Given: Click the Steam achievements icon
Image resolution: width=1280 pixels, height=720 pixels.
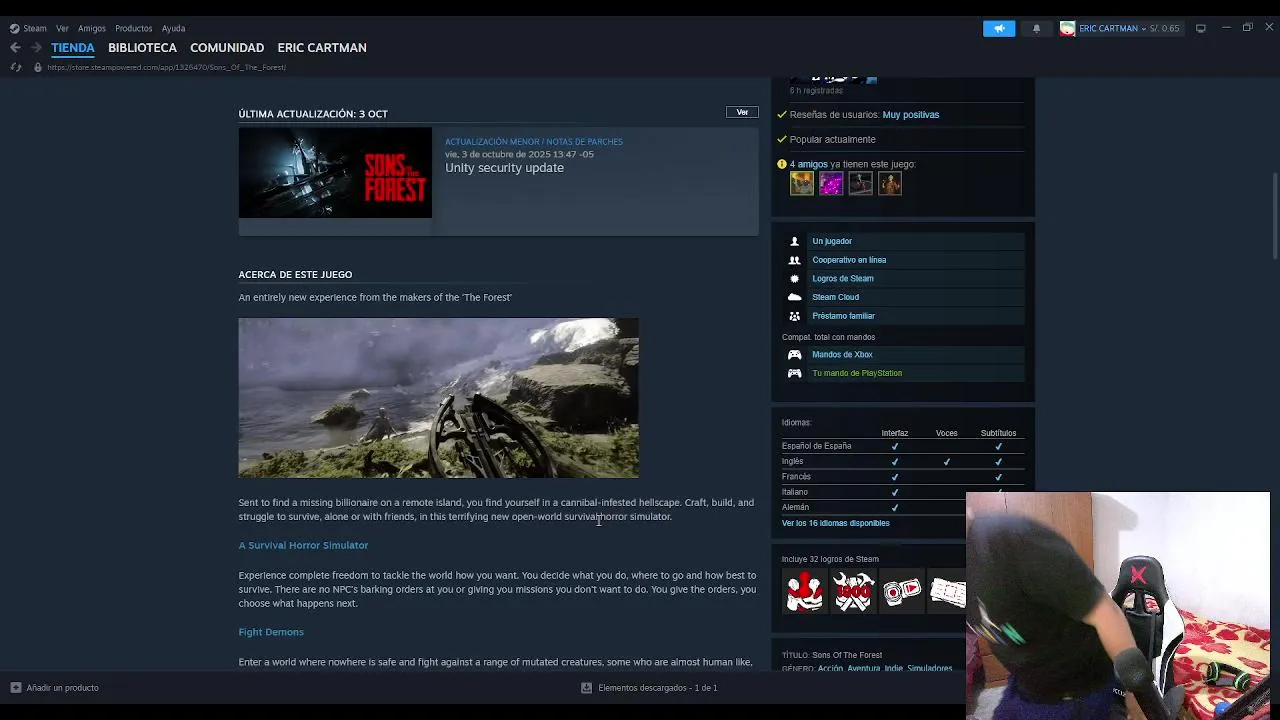Looking at the screenshot, I should pyautogui.click(x=794, y=279).
